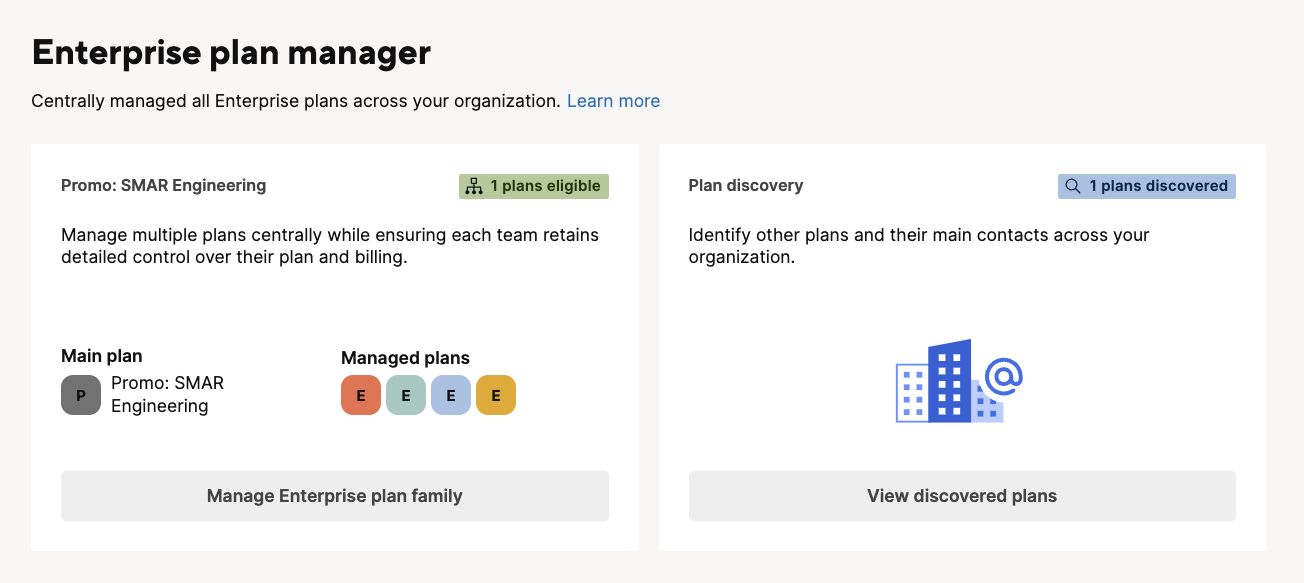This screenshot has width=1304, height=583.
Task: Open the orange E managed plan
Action: click(361, 395)
